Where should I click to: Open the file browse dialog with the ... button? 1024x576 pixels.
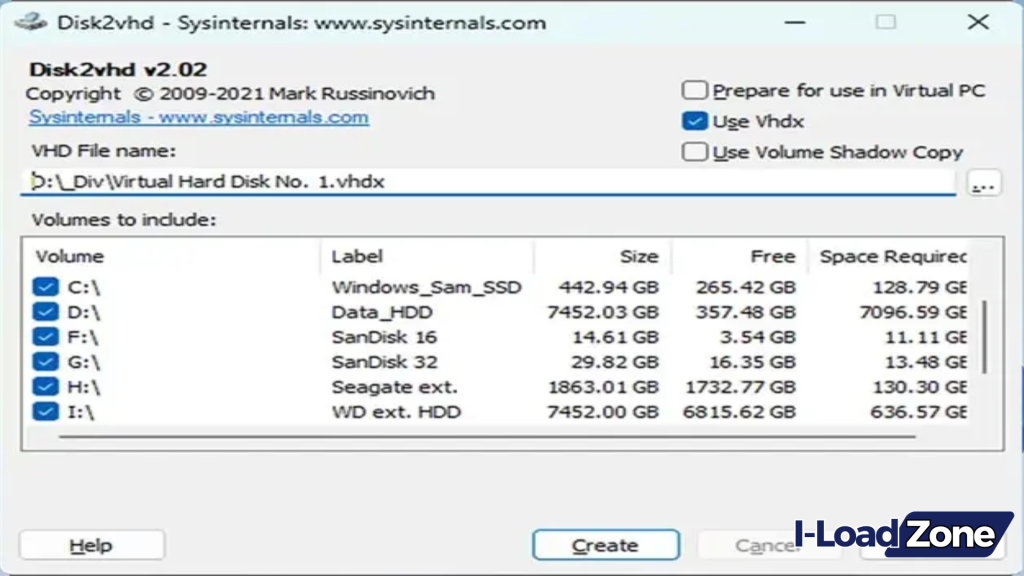[x=983, y=183]
